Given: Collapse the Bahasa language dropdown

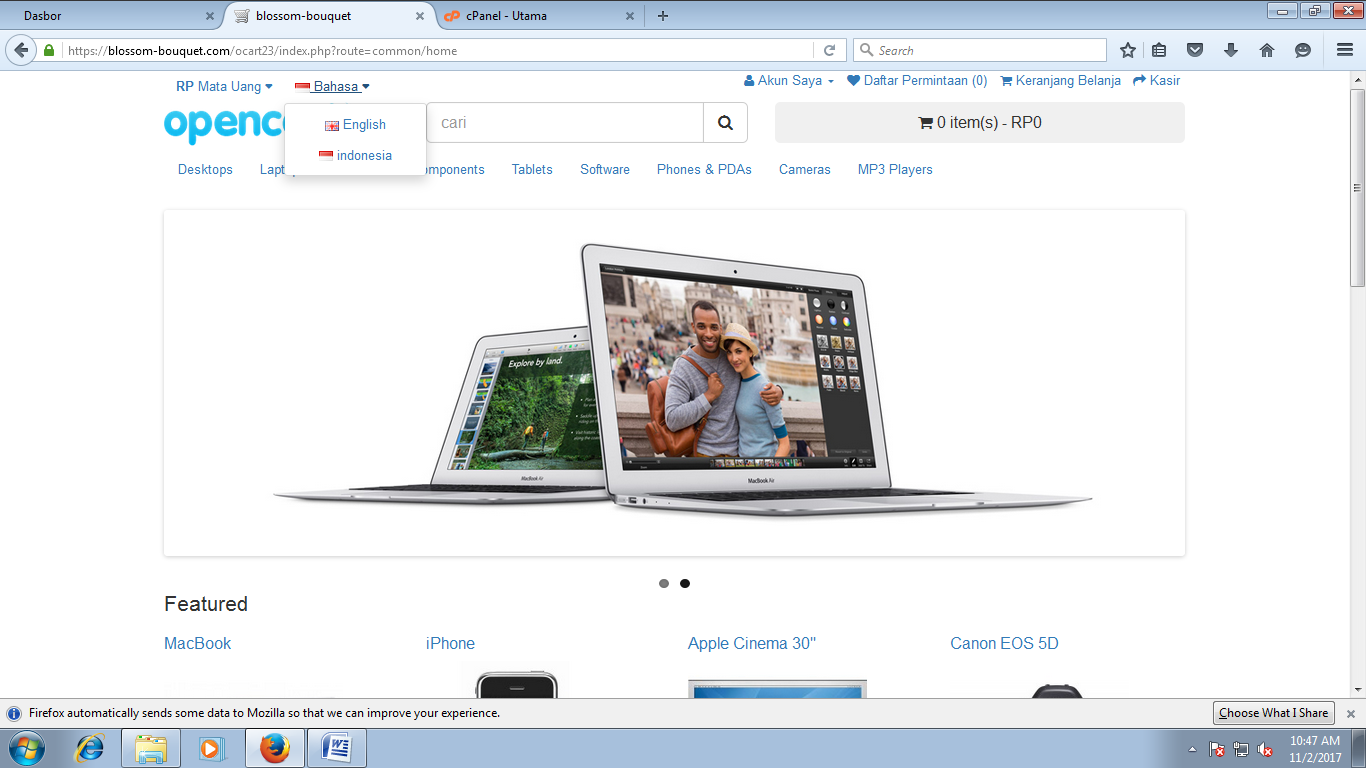Looking at the screenshot, I should (x=332, y=87).
